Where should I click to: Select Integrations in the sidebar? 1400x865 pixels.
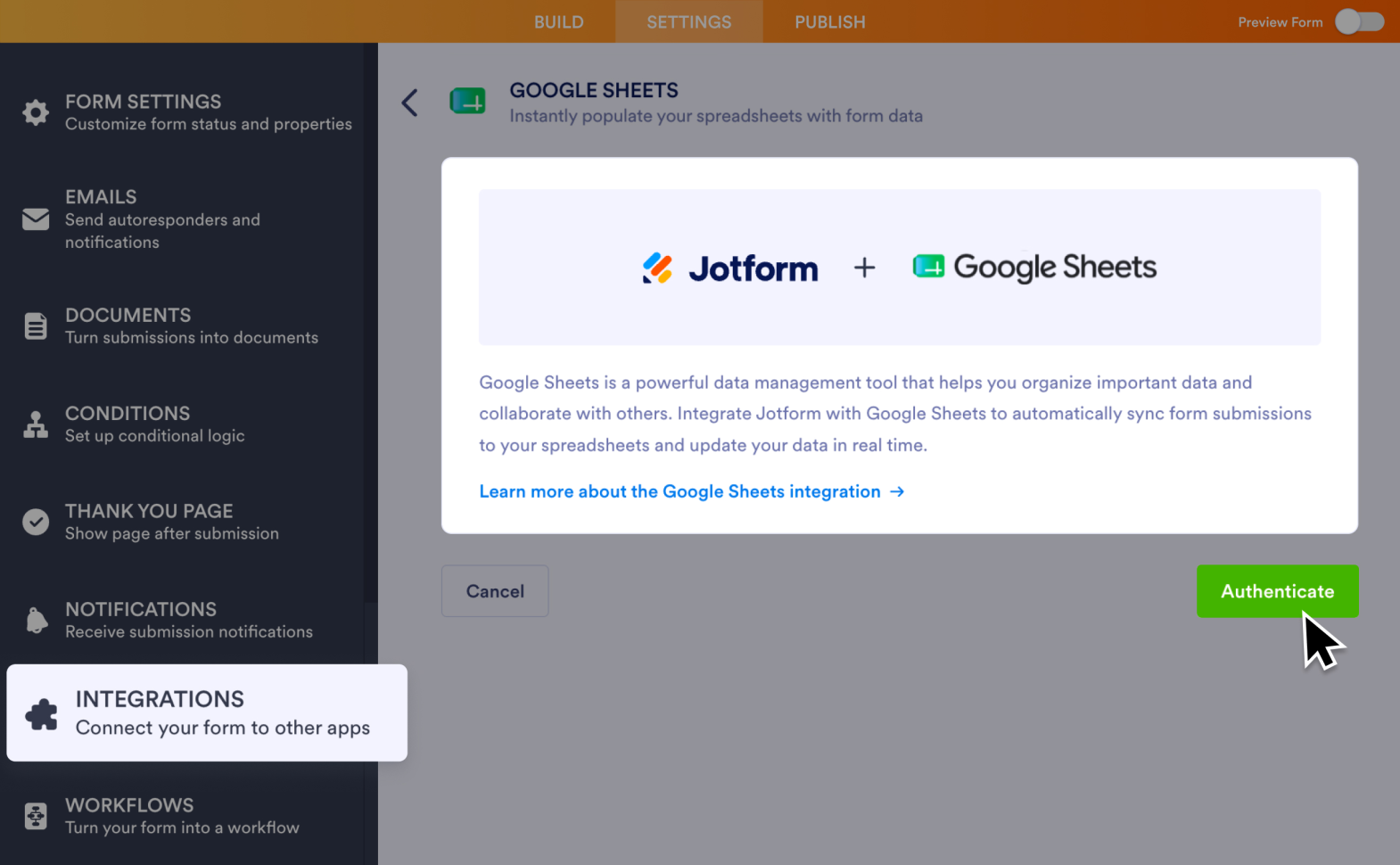pos(207,713)
